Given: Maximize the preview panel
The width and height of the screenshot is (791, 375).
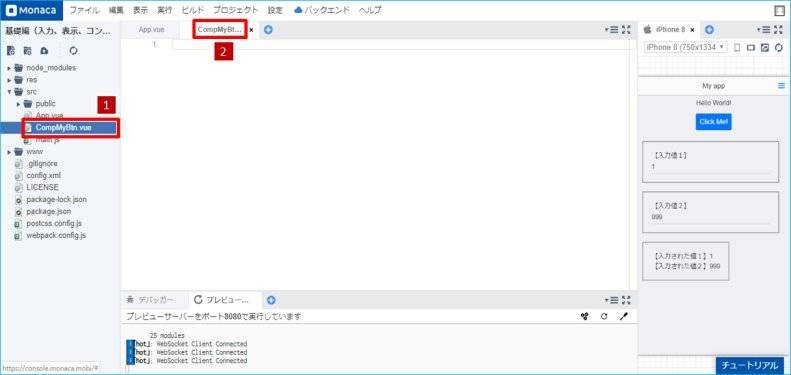Looking at the screenshot, I should pos(778,30).
